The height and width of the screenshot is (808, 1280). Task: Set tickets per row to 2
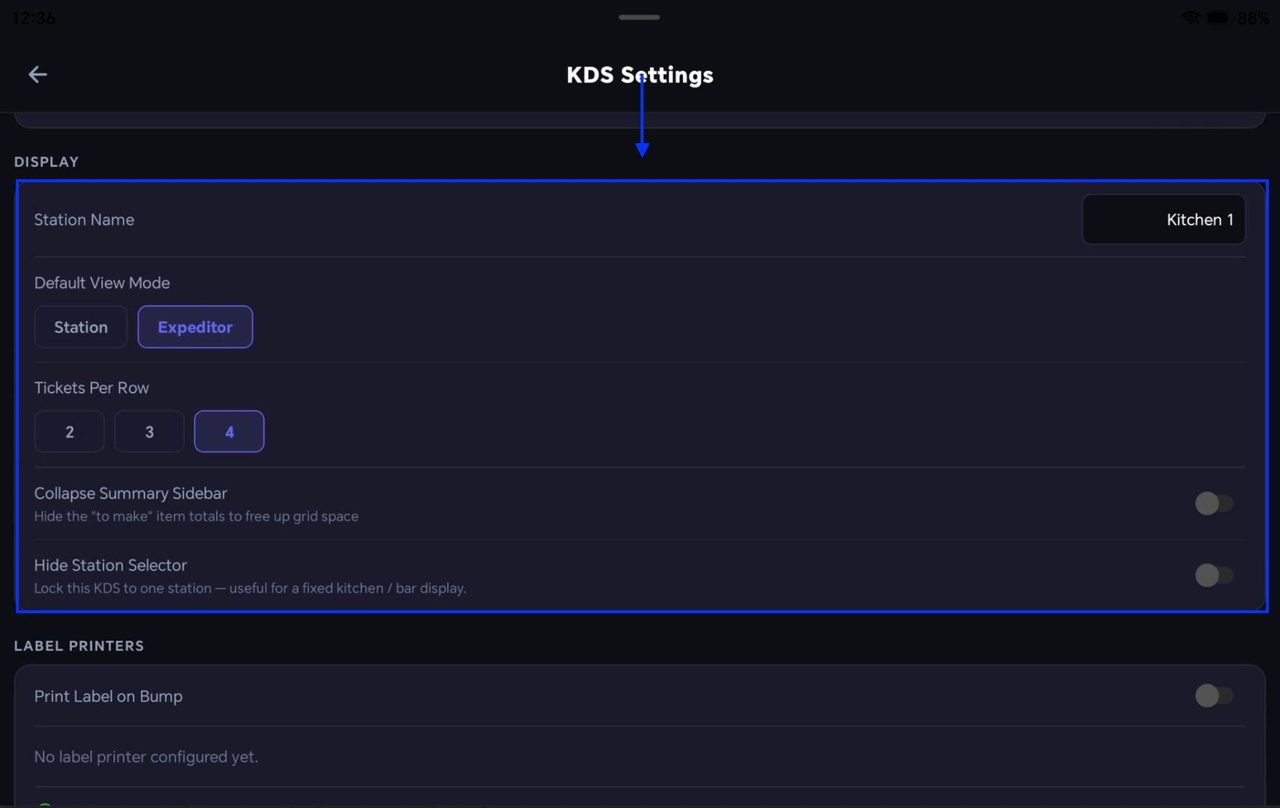(70, 432)
